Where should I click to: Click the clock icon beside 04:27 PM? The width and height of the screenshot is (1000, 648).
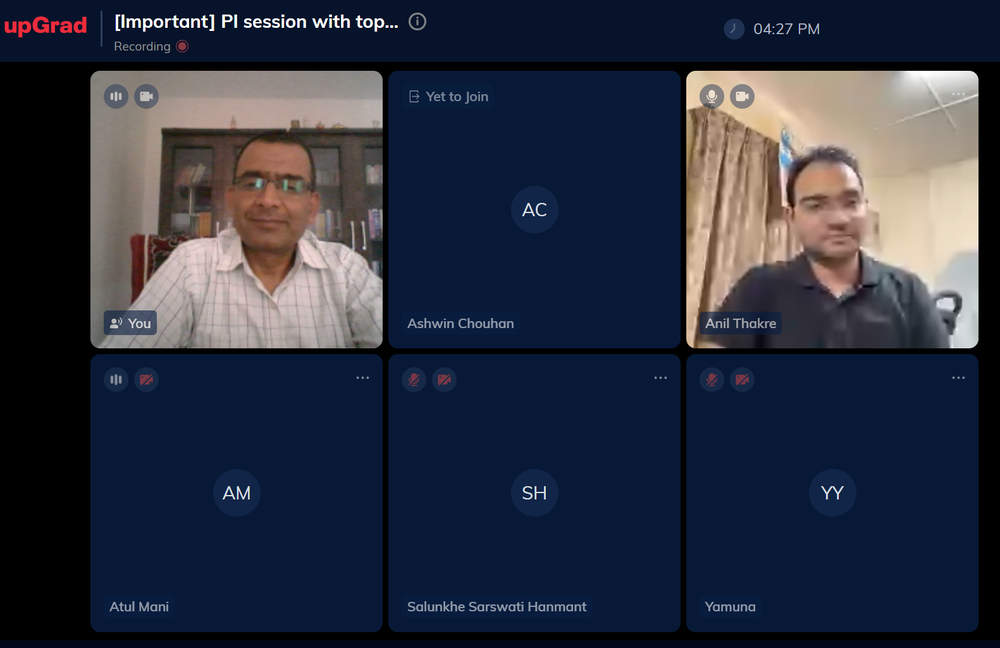click(734, 29)
